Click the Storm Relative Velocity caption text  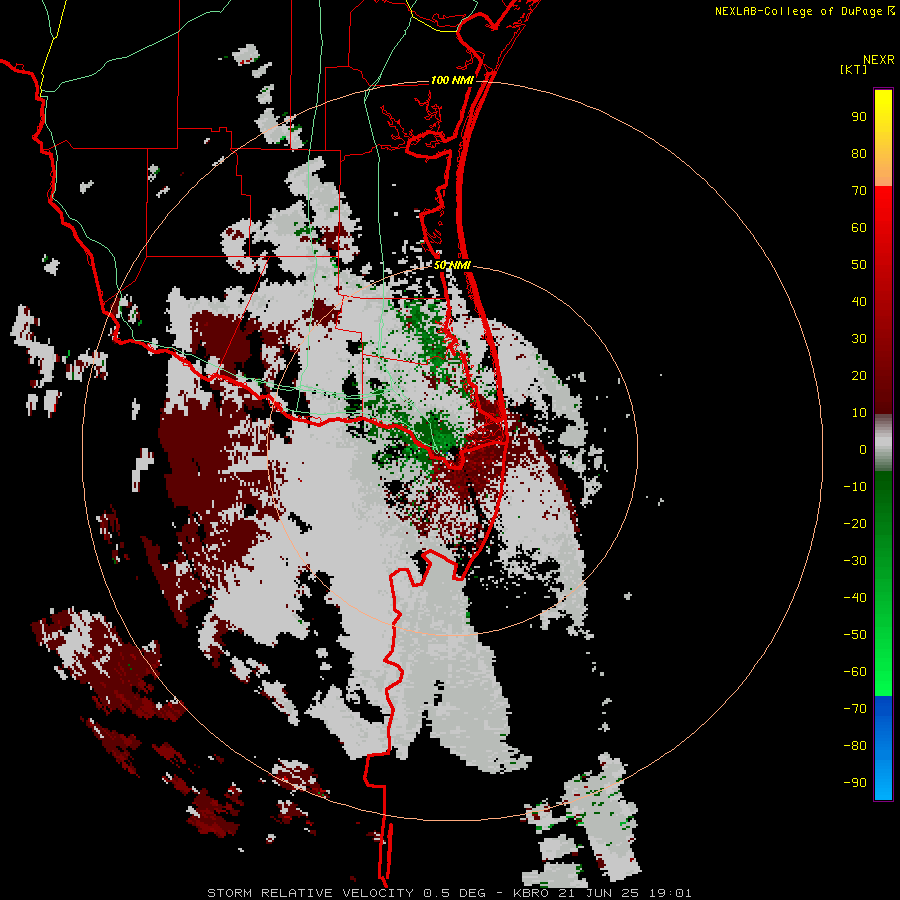point(449,893)
